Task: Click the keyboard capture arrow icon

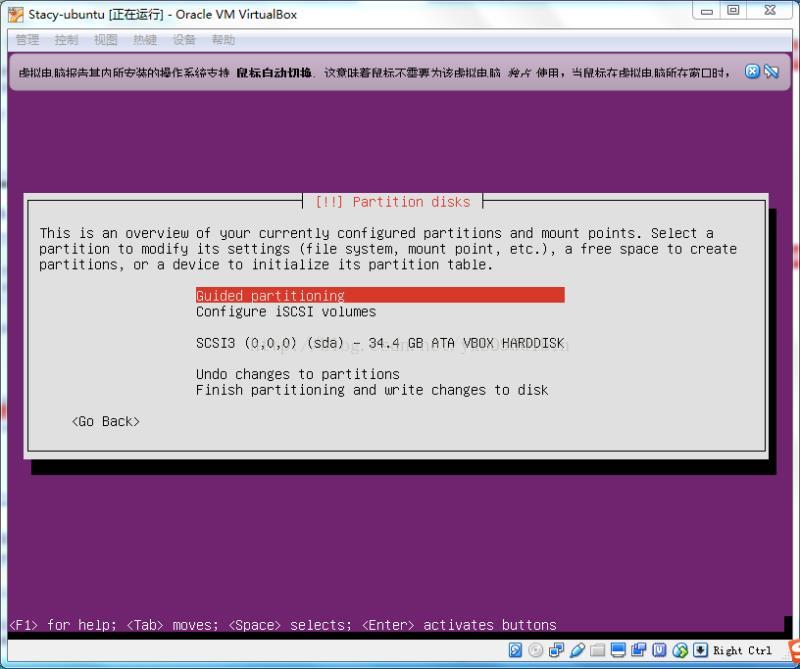Action: click(x=701, y=650)
